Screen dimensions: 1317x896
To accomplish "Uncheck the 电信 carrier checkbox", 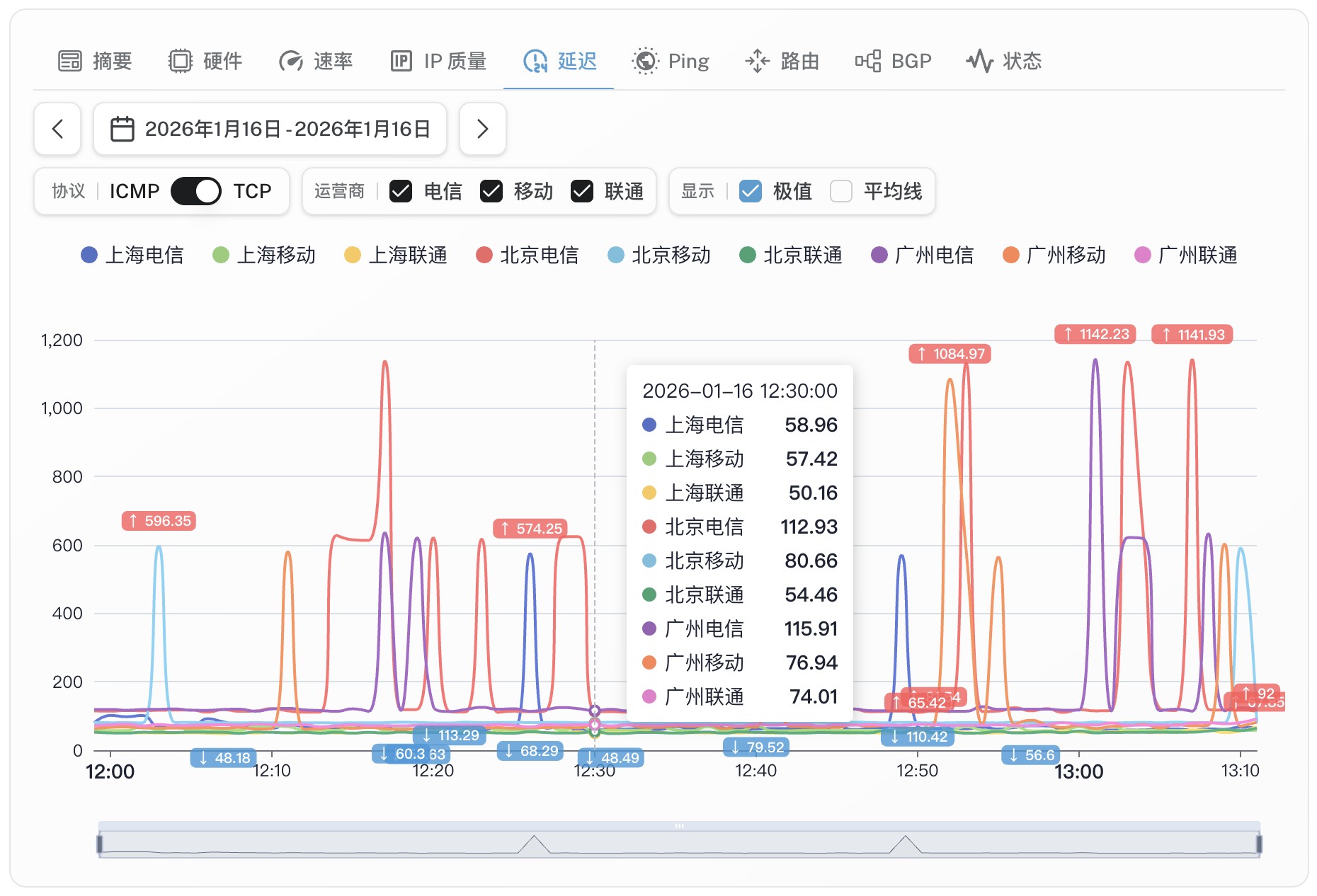I will (x=401, y=191).
